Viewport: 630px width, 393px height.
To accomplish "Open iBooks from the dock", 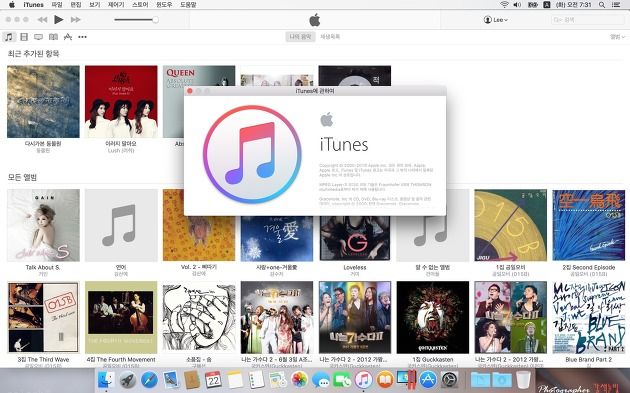I will (x=385, y=379).
